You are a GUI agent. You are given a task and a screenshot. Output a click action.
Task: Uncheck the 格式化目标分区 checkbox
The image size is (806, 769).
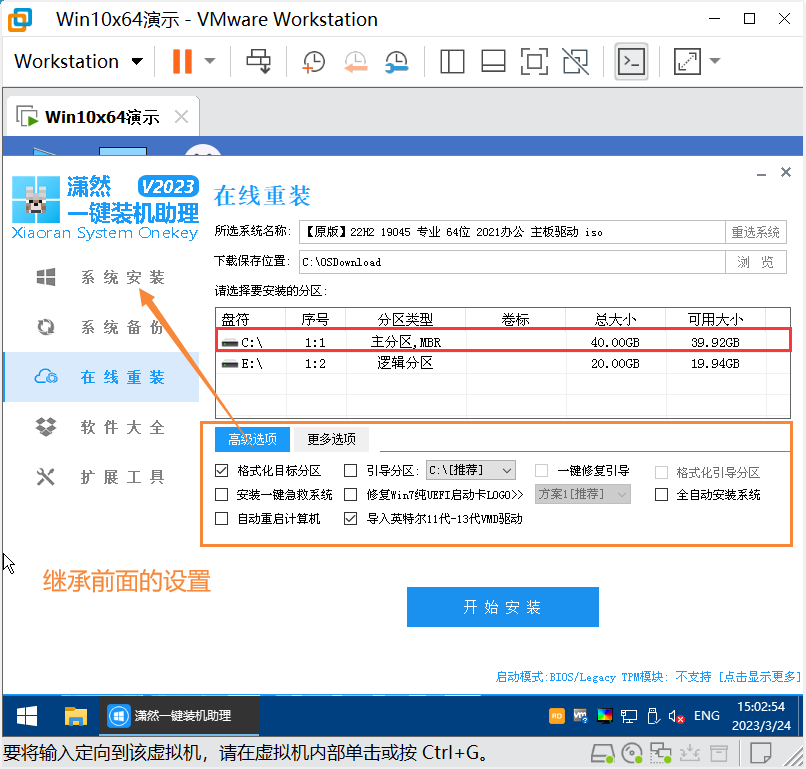[222, 470]
